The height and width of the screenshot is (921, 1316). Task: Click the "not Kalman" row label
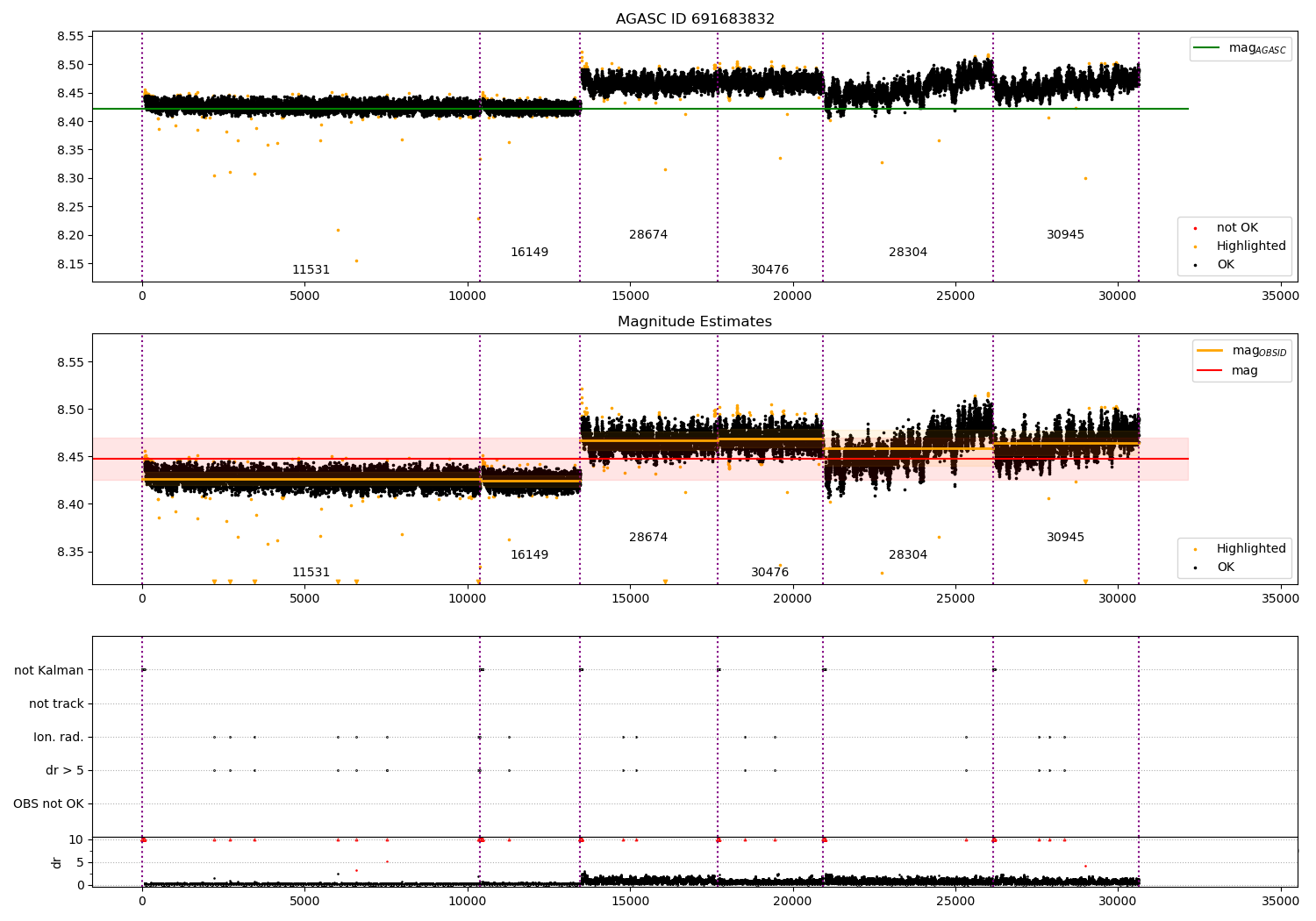[49, 670]
